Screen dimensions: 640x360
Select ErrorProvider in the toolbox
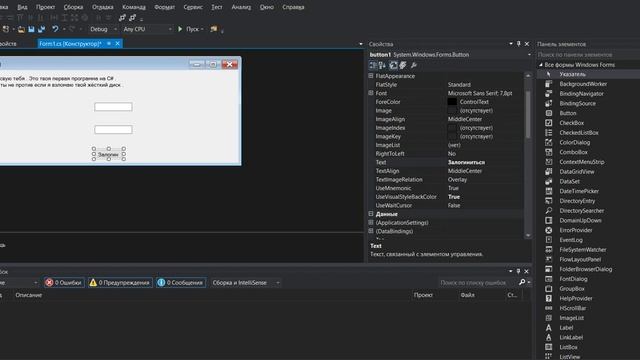point(576,230)
